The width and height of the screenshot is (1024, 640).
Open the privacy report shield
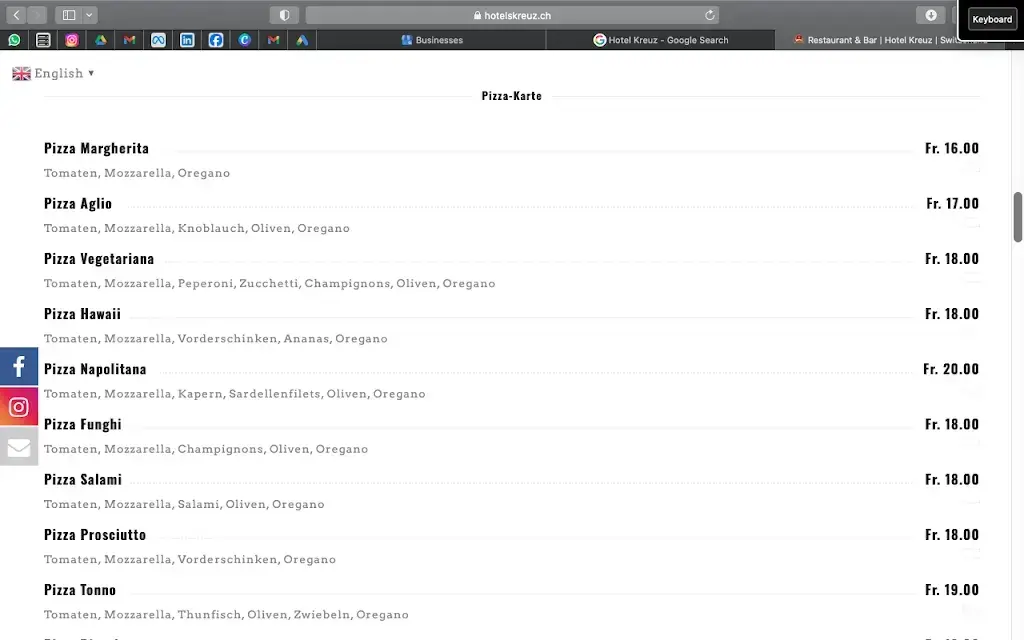click(x=284, y=15)
